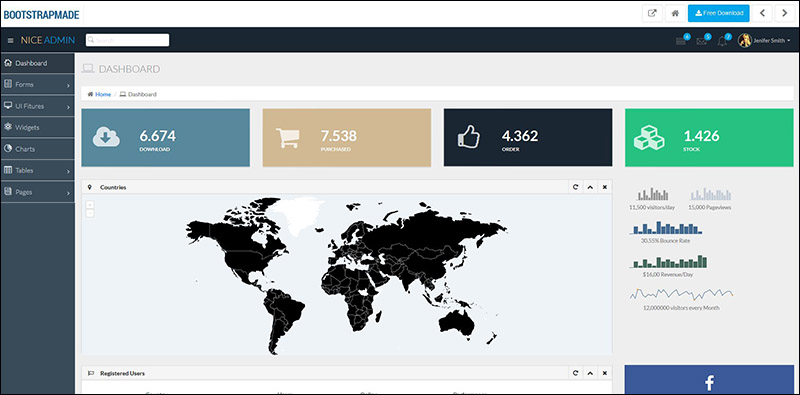Click the NICE ADMIN brand logo
800x395 pixels.
47,40
